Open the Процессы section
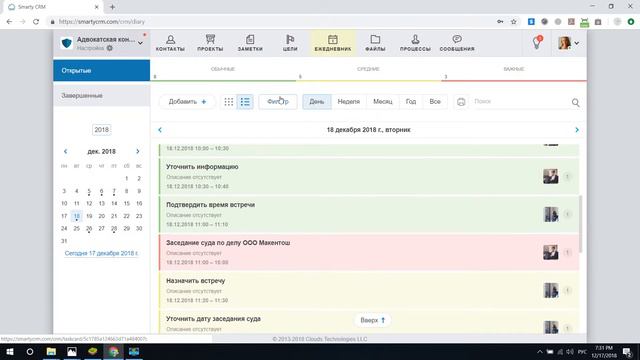The height and width of the screenshot is (360, 640). pos(415,43)
